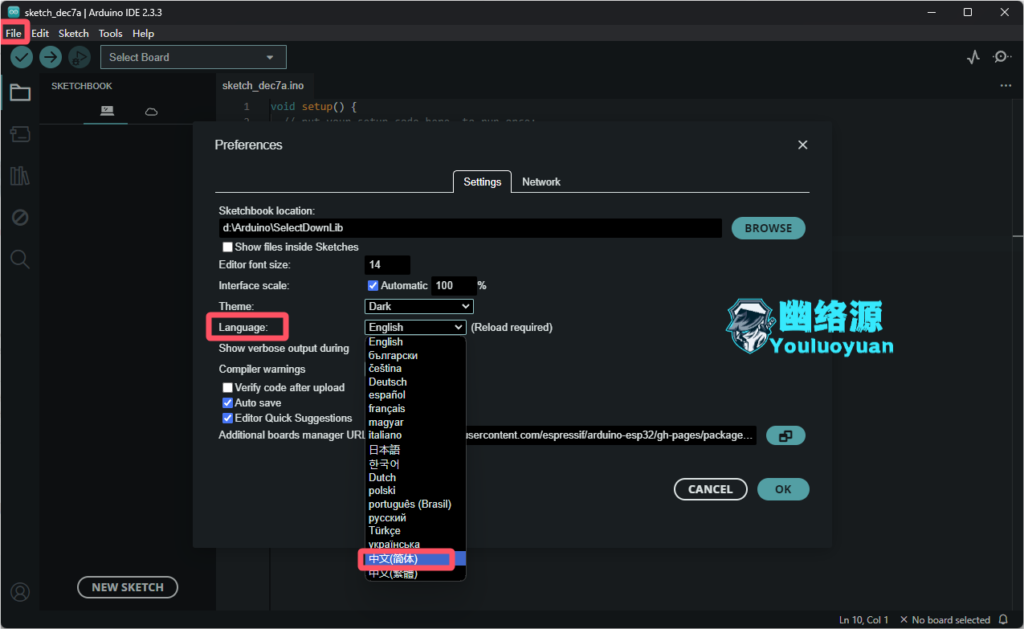Open the Library Manager sidebar icon
This screenshot has height=629, width=1024.
coord(20,176)
